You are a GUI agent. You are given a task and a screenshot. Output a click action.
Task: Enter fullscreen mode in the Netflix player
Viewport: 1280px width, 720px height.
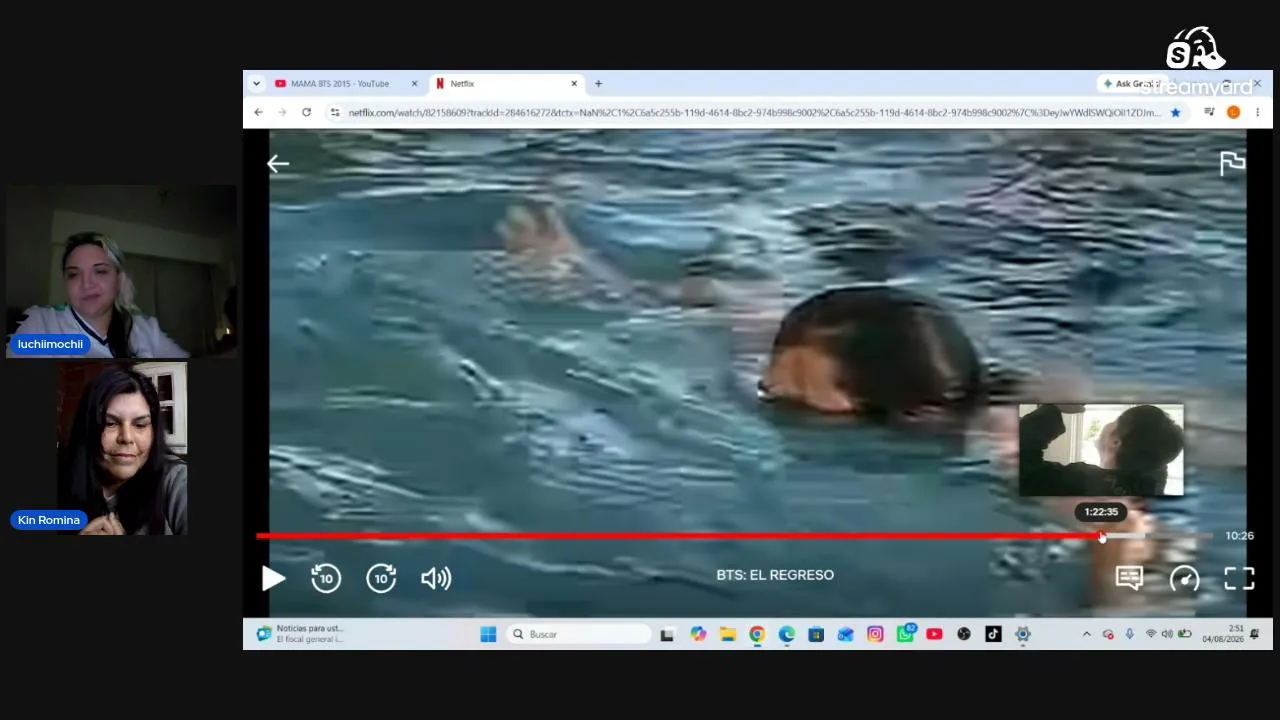point(1239,578)
